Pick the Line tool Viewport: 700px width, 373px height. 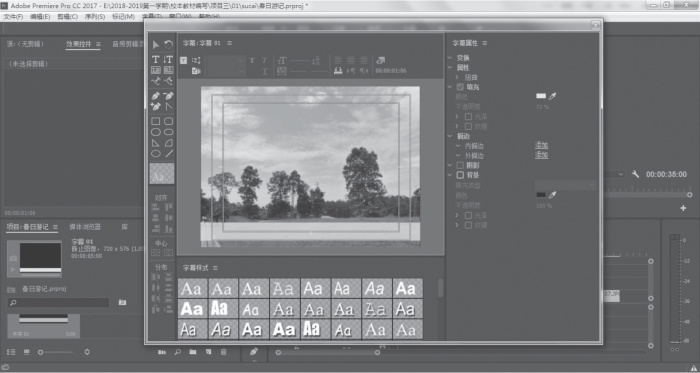pyautogui.click(x=169, y=154)
